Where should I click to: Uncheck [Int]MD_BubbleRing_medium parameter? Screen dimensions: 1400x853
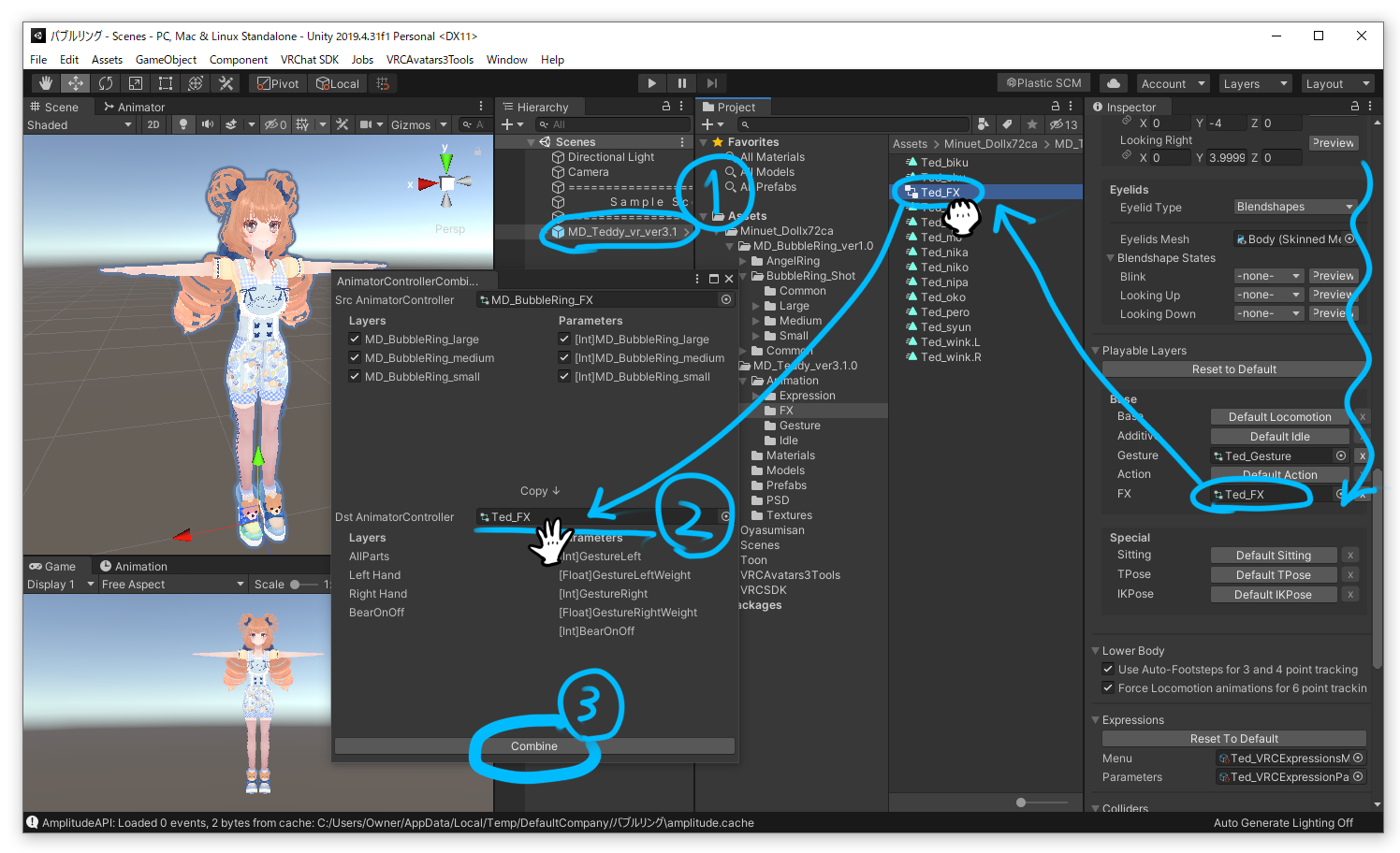coord(564,357)
